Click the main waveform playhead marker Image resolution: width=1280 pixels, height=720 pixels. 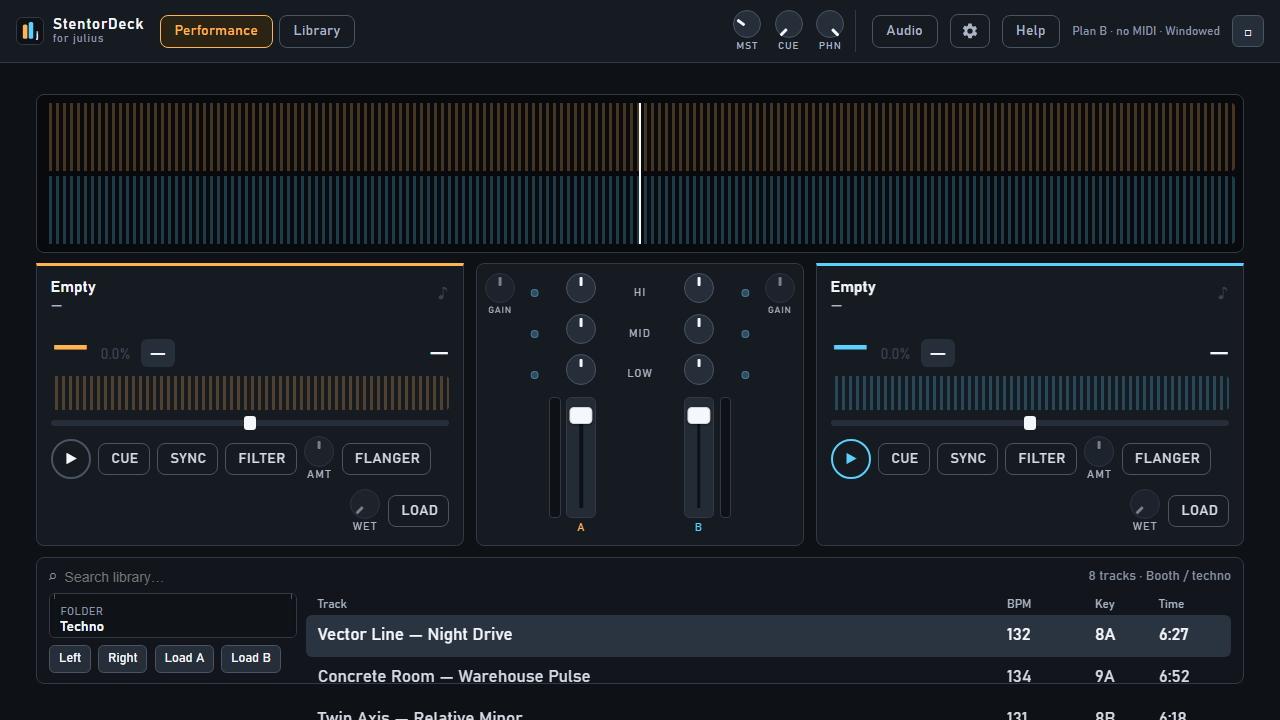pyautogui.click(x=640, y=174)
